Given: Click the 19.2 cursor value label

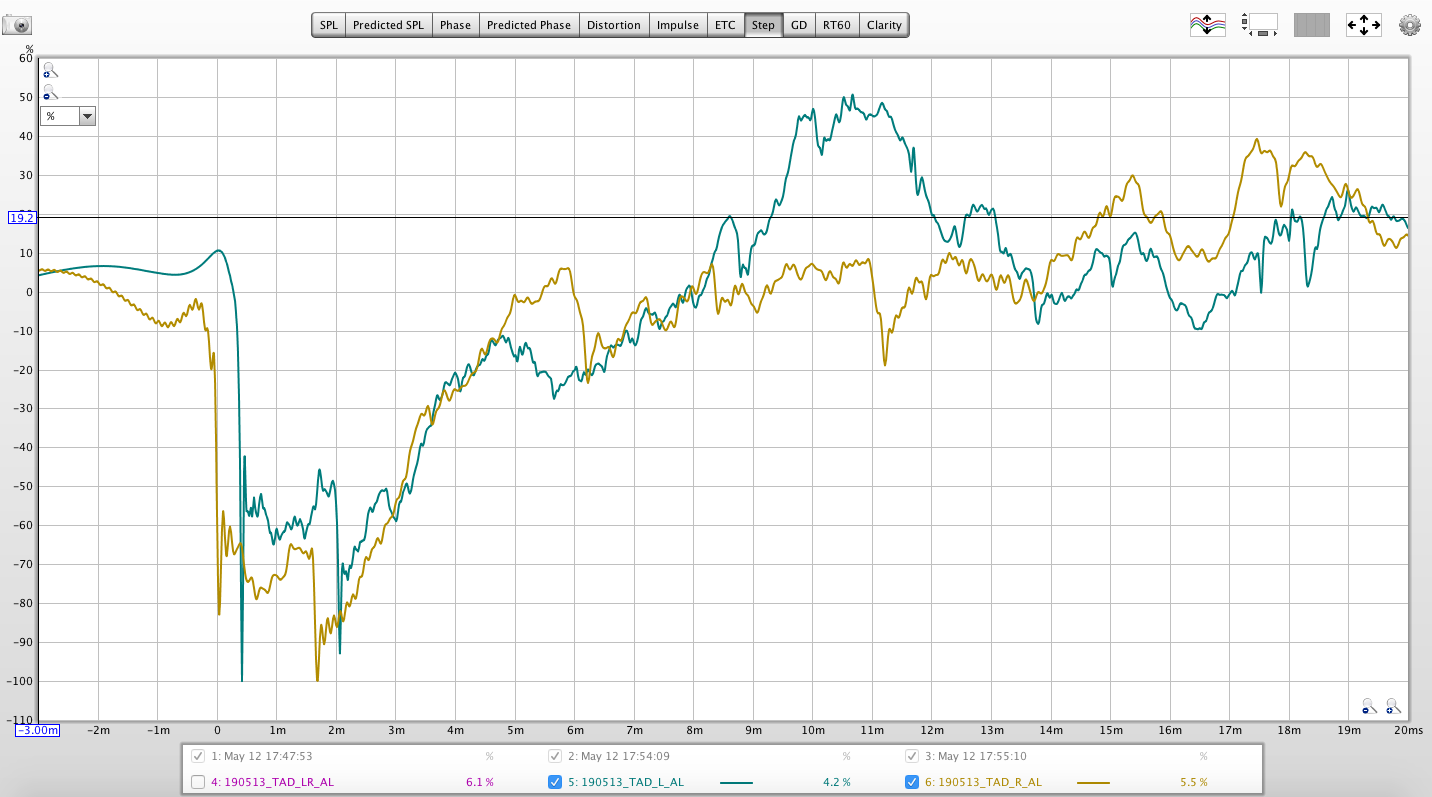Looking at the screenshot, I should [22, 217].
